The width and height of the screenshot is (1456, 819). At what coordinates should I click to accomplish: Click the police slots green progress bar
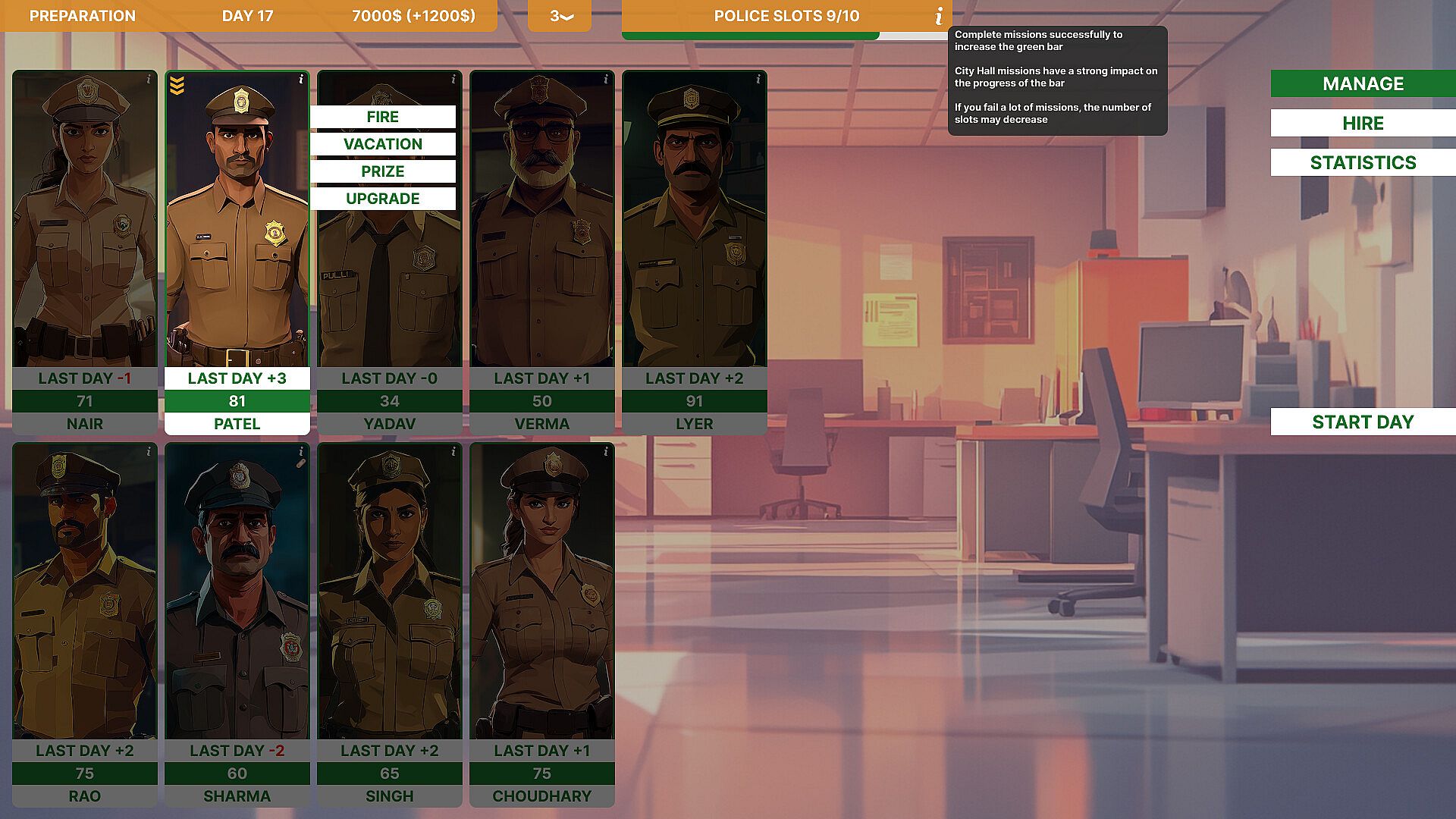(x=749, y=36)
